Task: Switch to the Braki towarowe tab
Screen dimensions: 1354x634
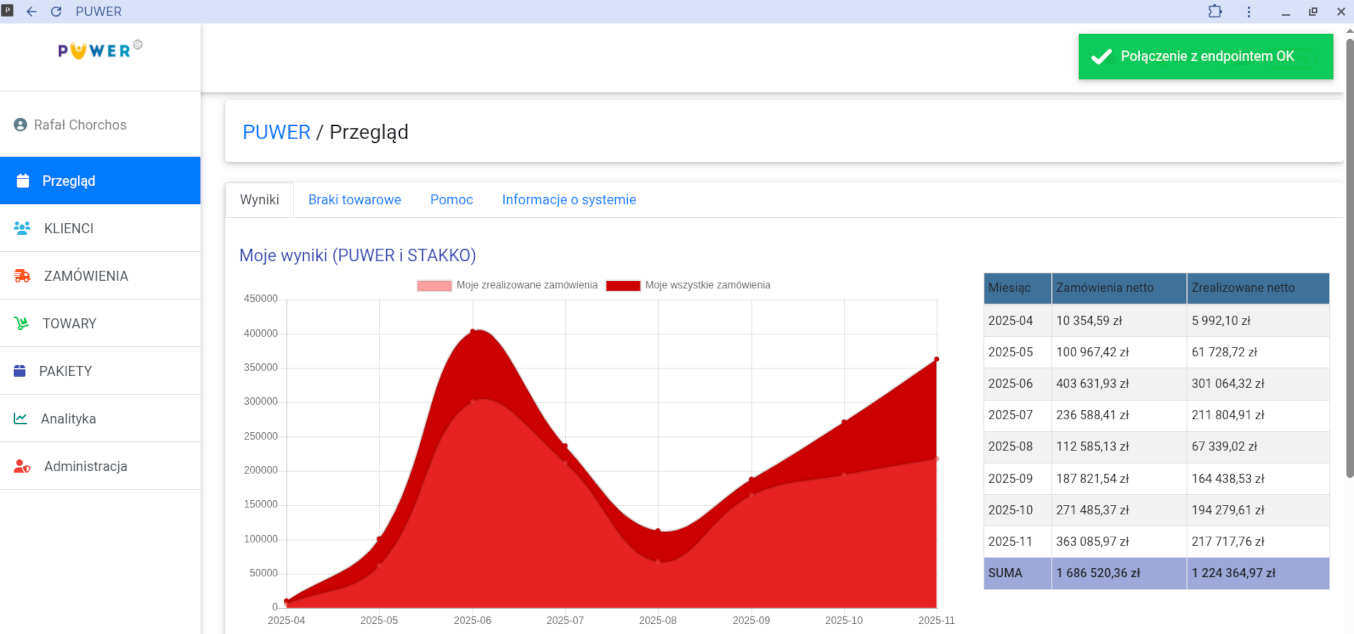Action: tap(354, 200)
